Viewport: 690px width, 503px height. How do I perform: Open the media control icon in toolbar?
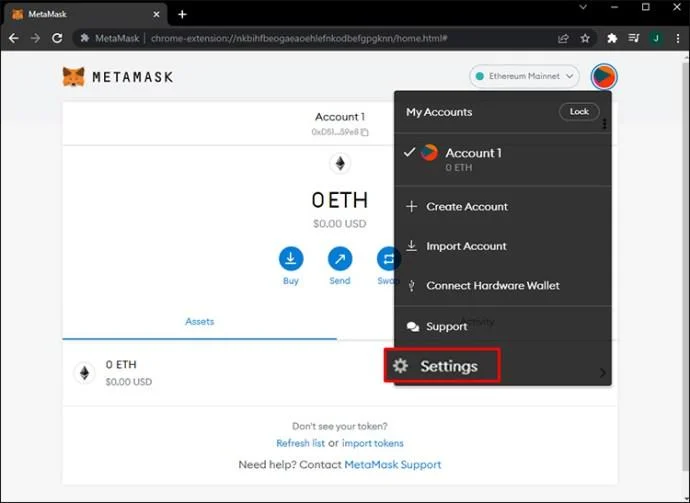coord(634,38)
